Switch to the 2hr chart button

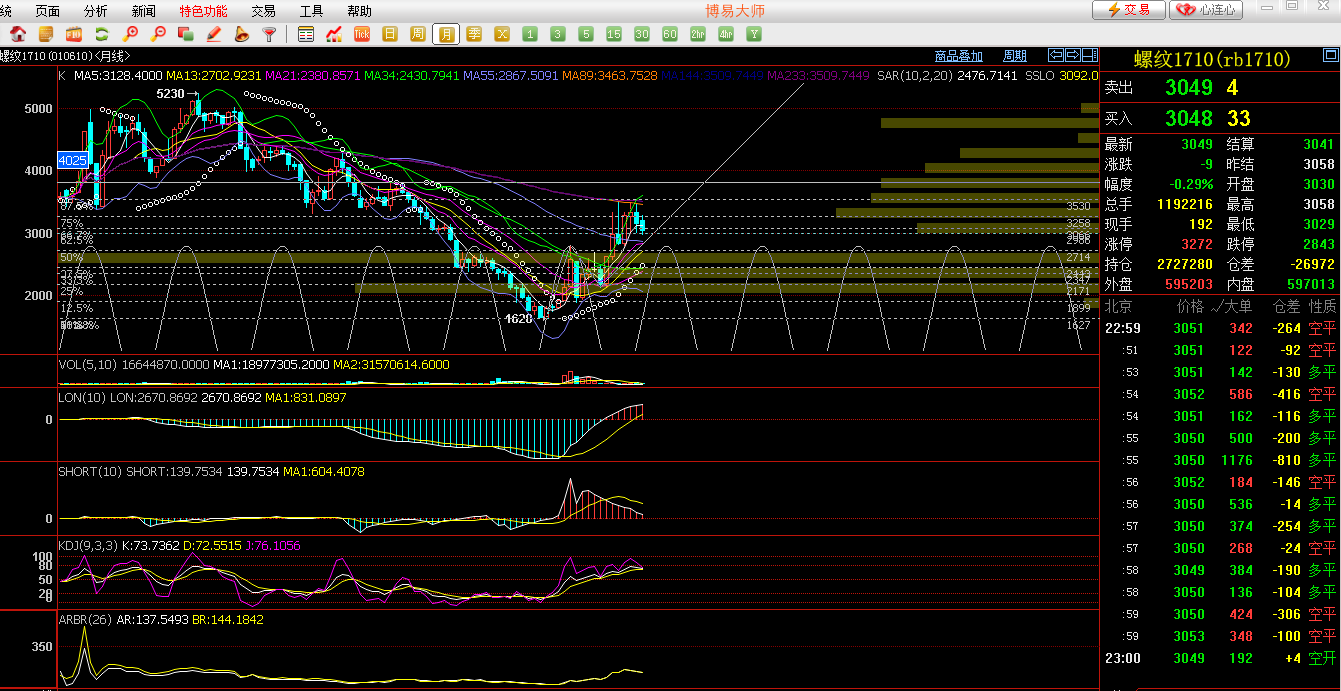[698, 34]
